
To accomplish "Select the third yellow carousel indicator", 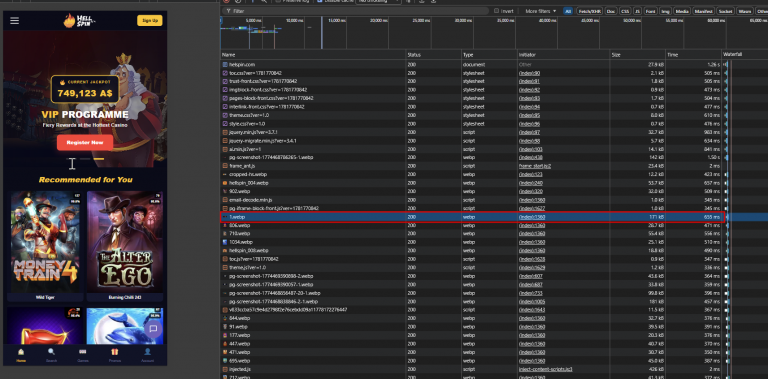I will pyautogui.click(x=98, y=159).
